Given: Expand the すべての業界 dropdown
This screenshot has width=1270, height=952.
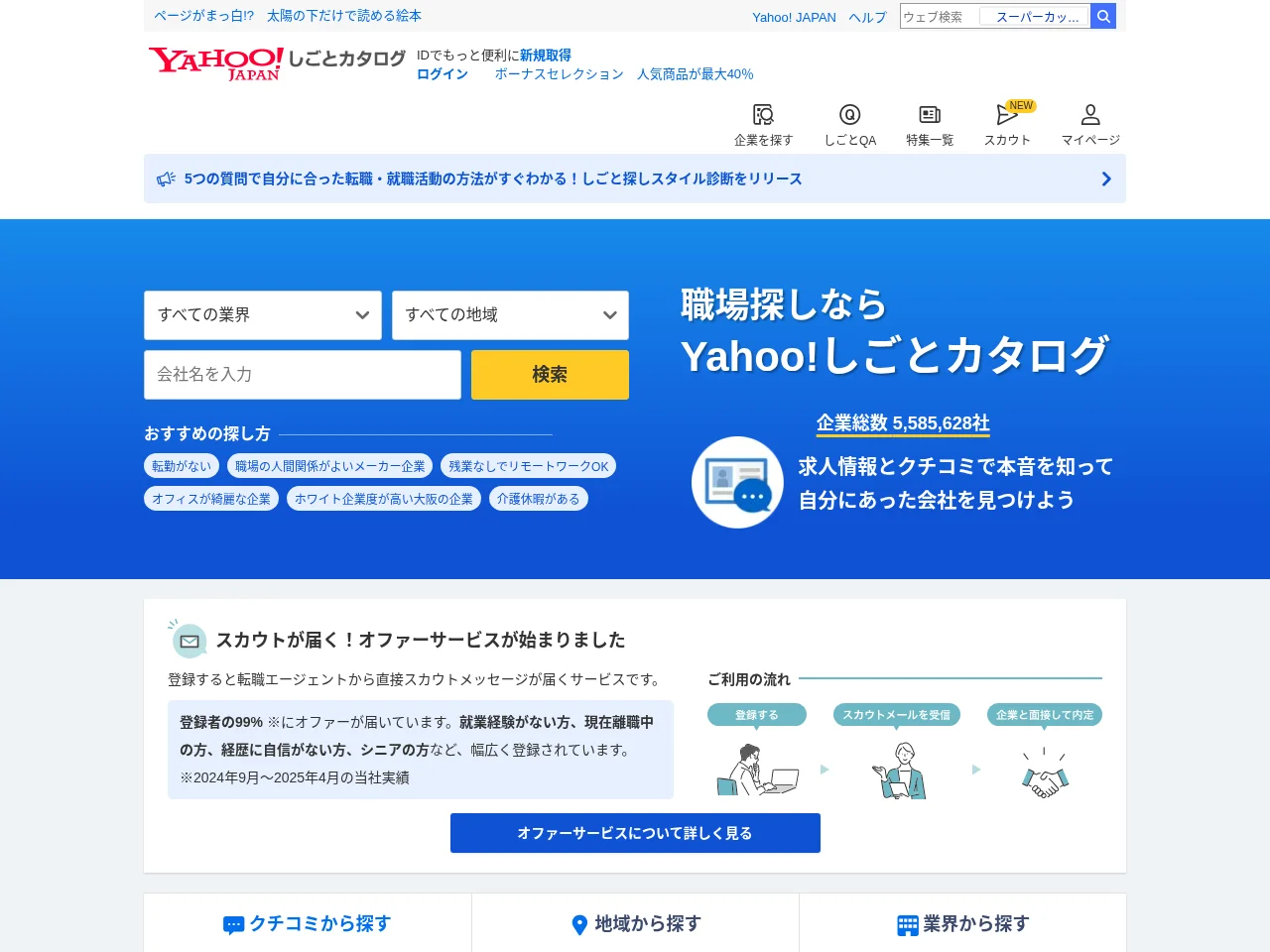Looking at the screenshot, I should (263, 315).
